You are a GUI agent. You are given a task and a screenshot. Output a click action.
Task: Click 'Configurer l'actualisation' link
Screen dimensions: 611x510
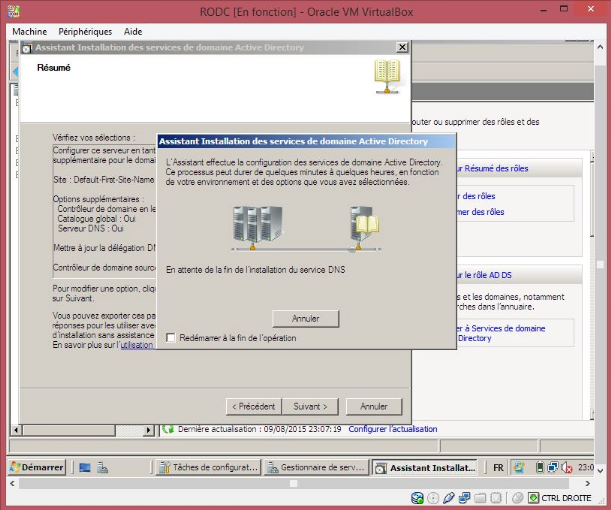[x=393, y=429]
